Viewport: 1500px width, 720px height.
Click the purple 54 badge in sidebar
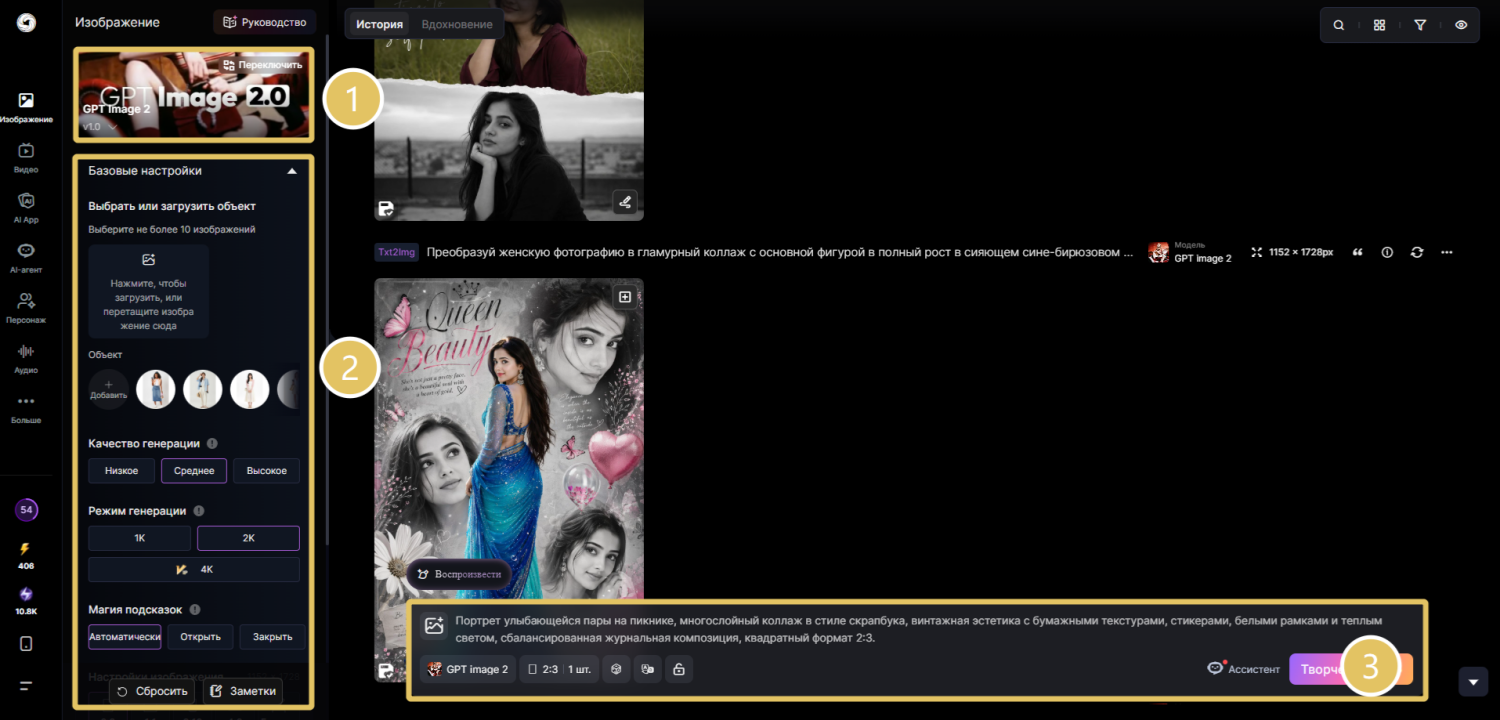(x=26, y=510)
